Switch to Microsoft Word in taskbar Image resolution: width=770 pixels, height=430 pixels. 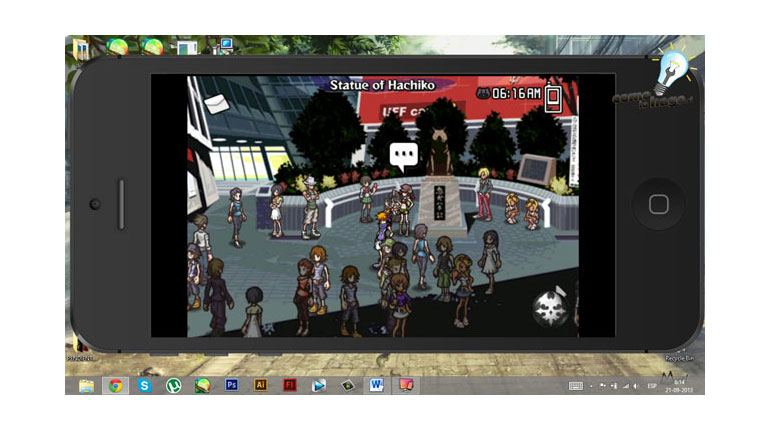377,385
